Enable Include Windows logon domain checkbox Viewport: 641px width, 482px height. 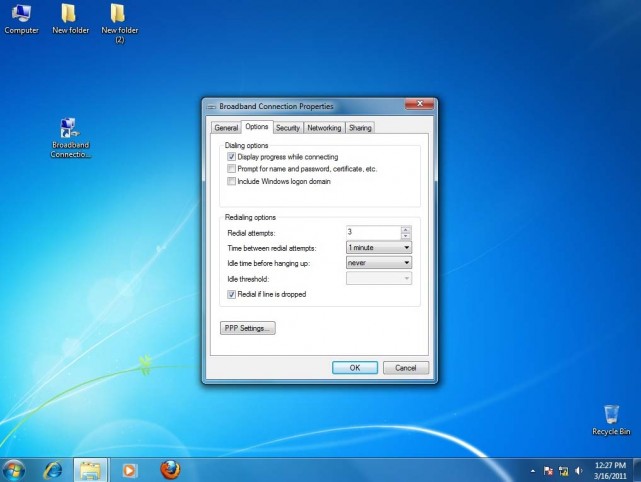click(x=231, y=181)
